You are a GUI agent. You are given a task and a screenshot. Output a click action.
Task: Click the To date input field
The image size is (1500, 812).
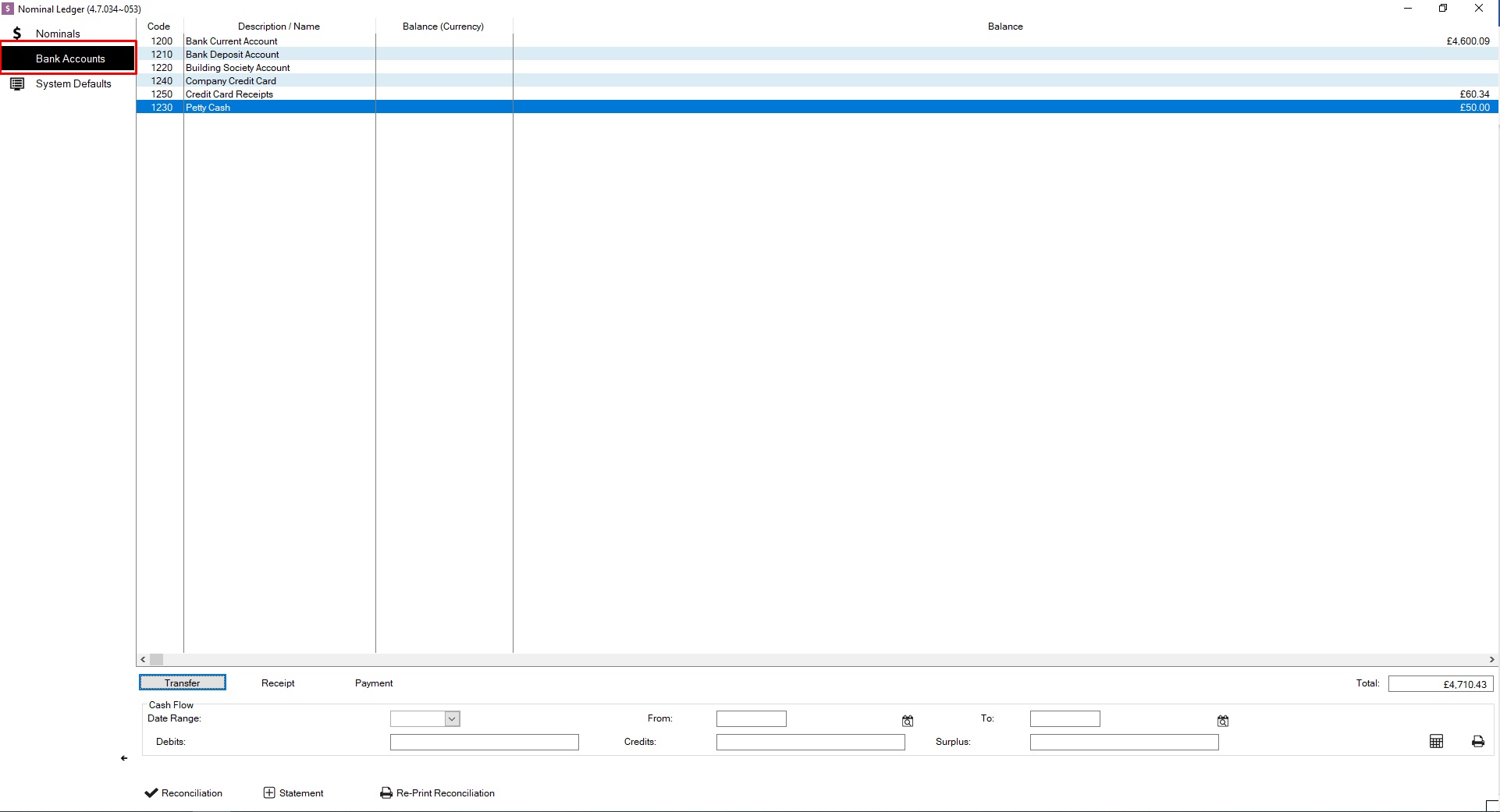pyautogui.click(x=1065, y=718)
